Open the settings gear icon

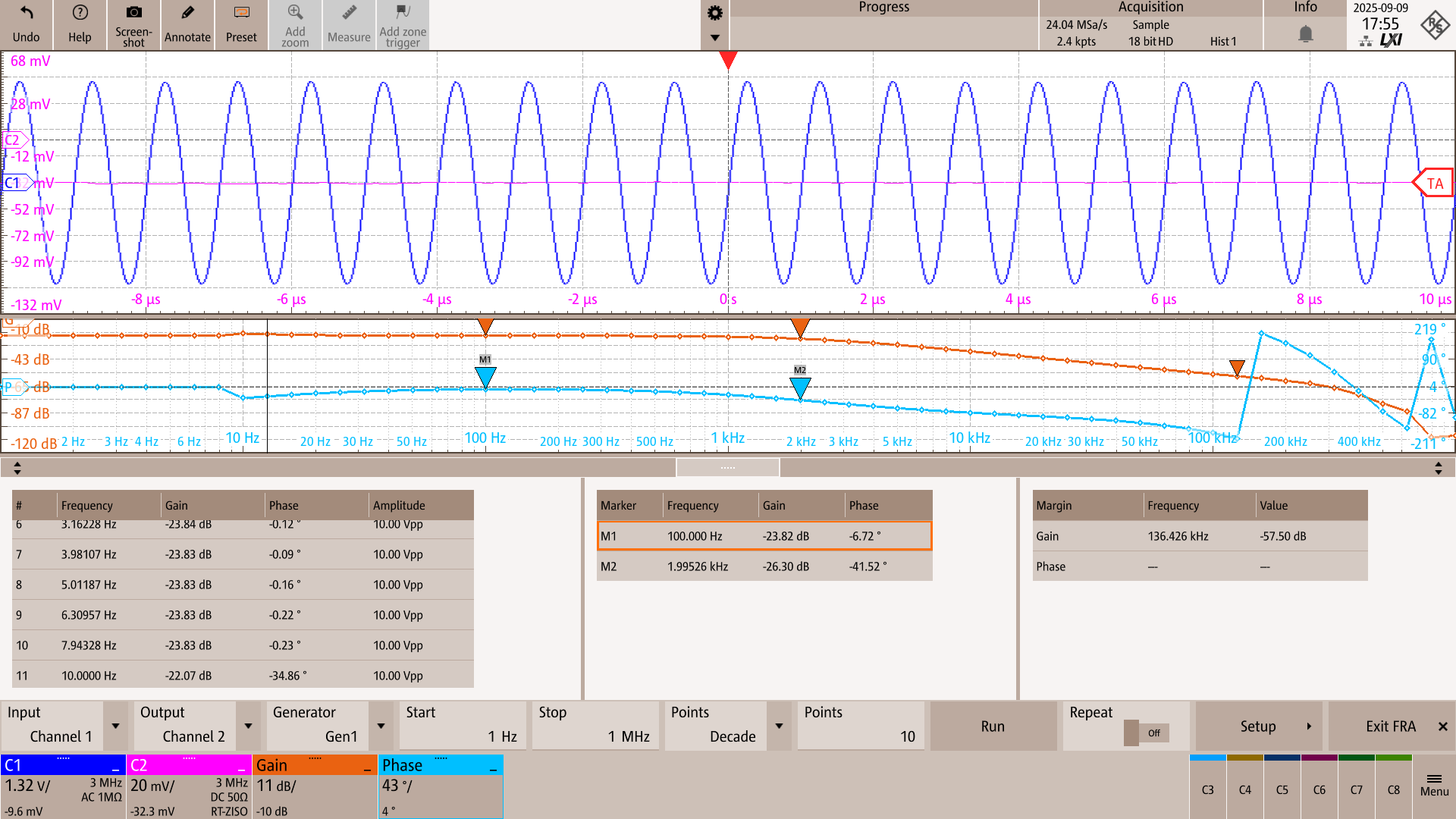click(714, 13)
